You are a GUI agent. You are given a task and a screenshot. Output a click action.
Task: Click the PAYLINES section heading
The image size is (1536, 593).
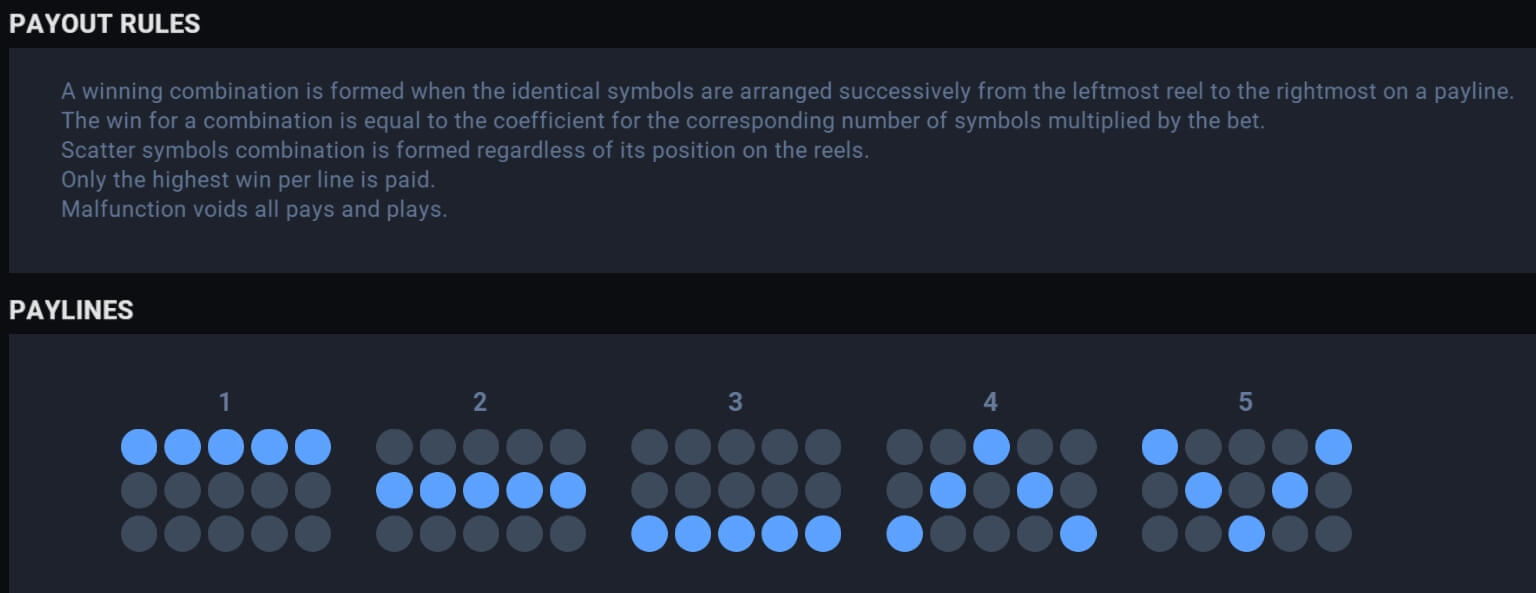pyautogui.click(x=71, y=310)
